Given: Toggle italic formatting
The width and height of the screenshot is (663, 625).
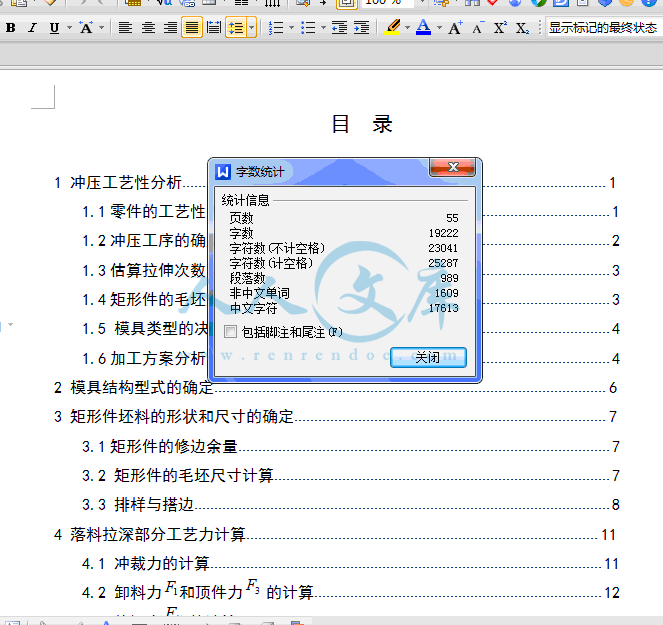Looking at the screenshot, I should coord(33,28).
